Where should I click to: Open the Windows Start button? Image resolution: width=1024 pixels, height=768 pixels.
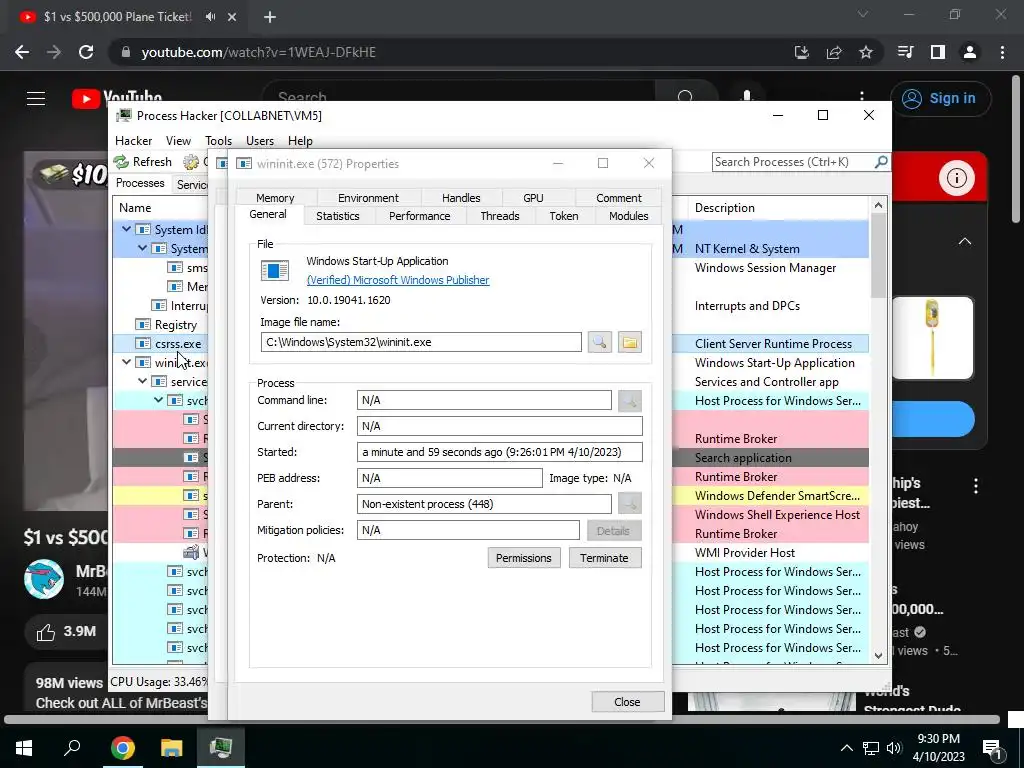tap(24, 748)
